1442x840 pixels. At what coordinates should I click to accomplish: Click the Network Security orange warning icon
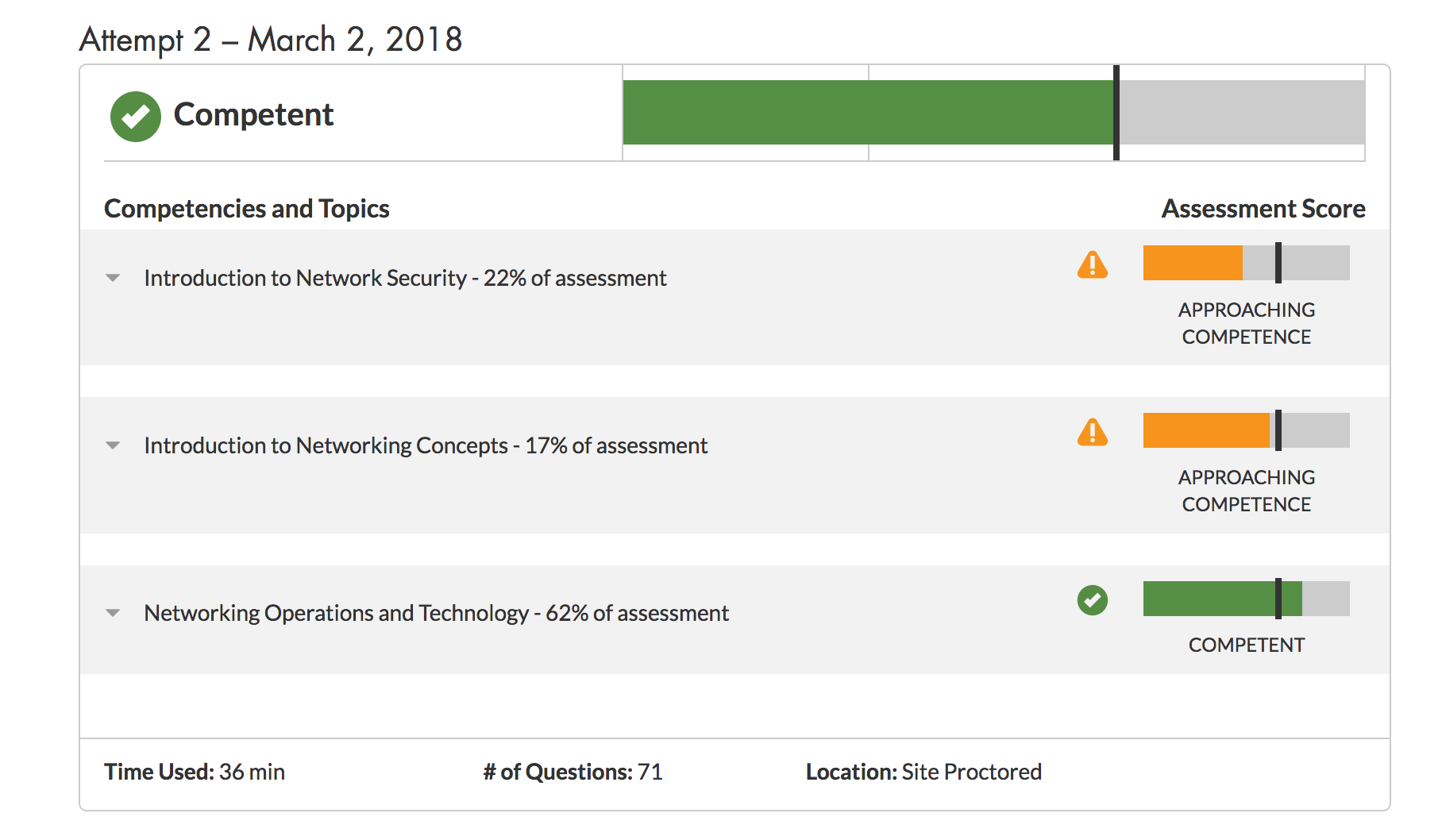pos(1093,264)
